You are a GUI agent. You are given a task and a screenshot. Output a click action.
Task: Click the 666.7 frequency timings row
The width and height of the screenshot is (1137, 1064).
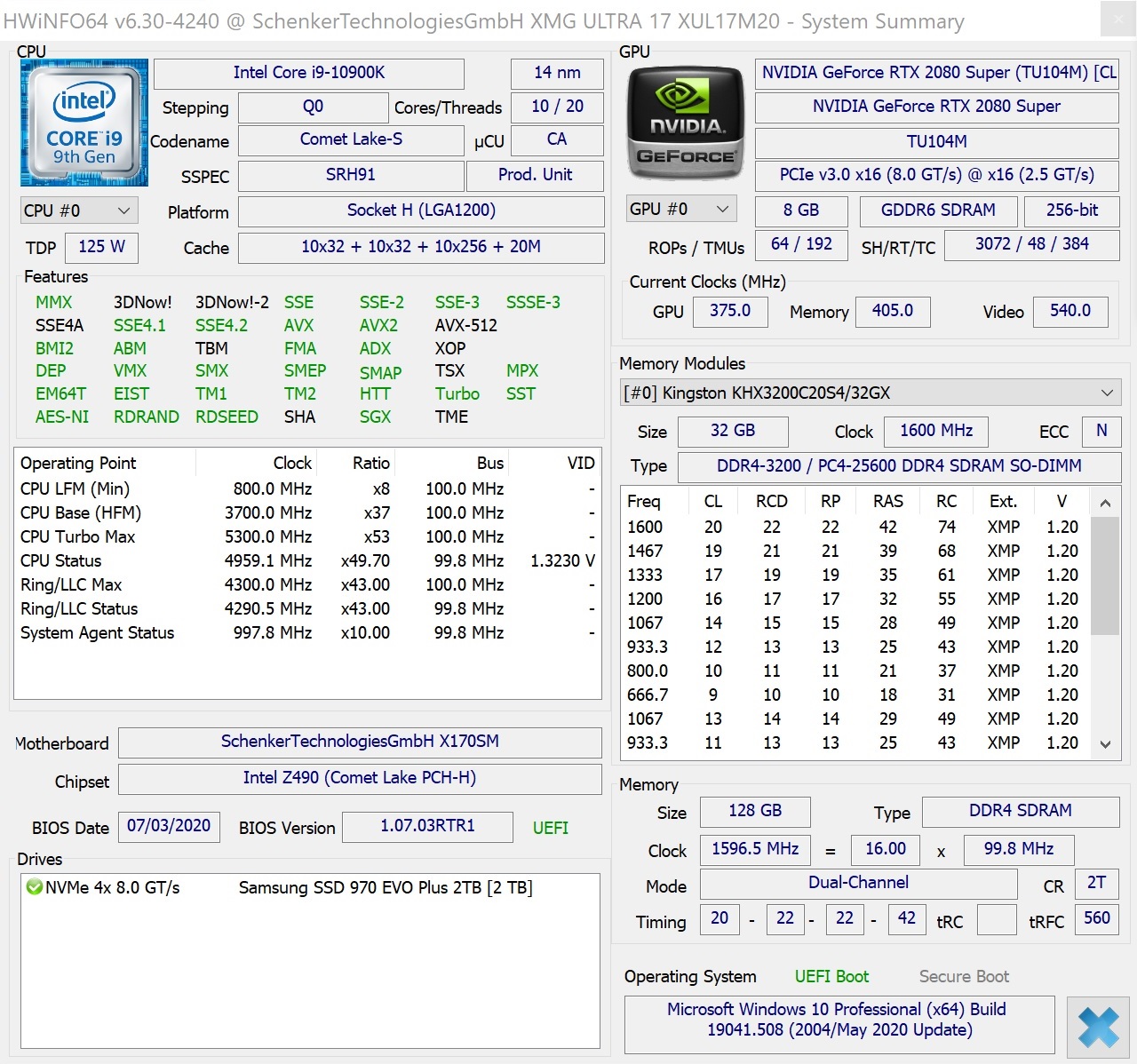(855, 695)
